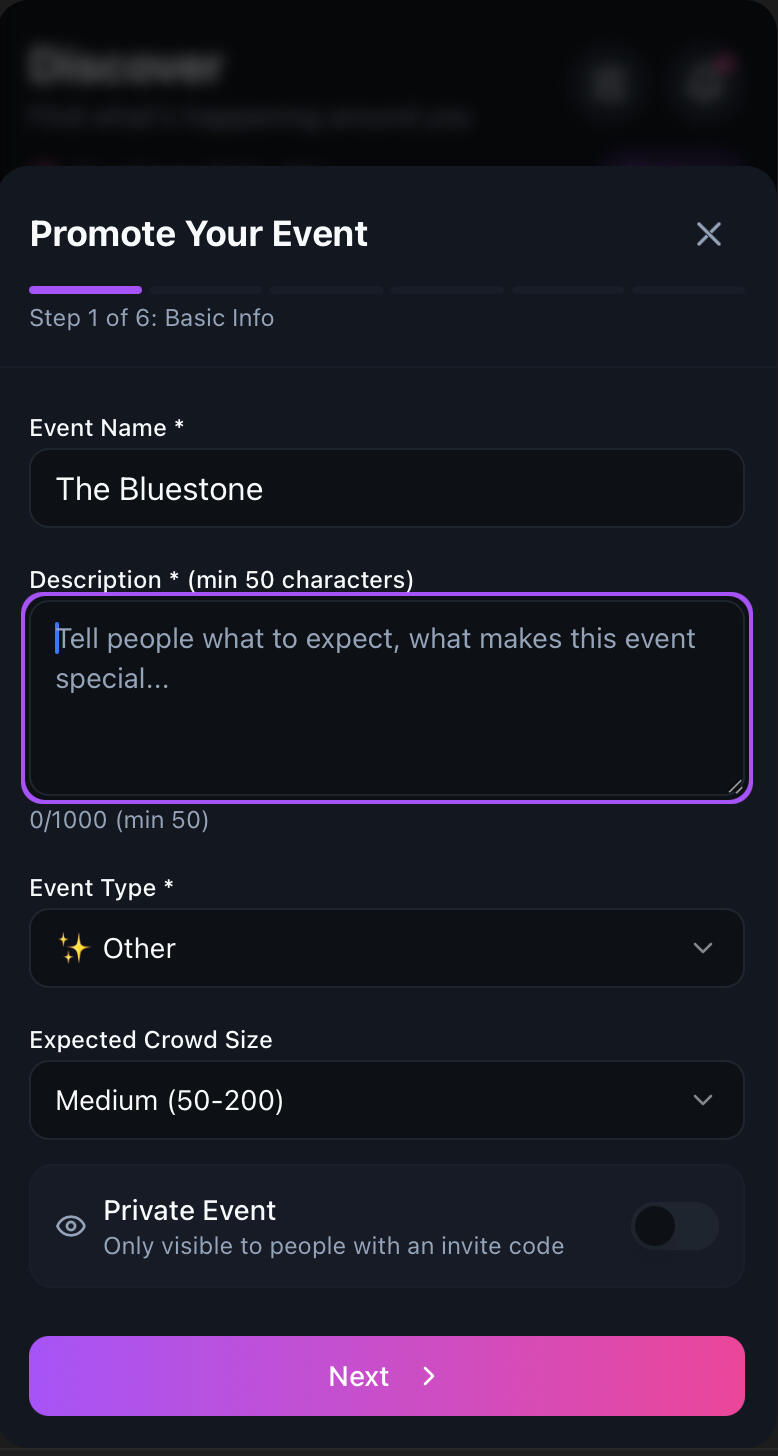Select the second progress step segment

207,290
